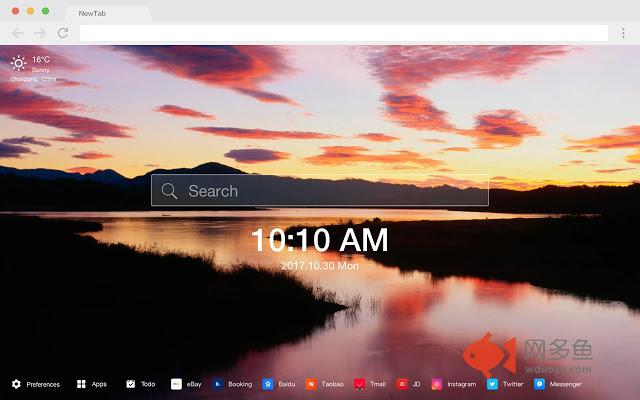
Task: Open Preferences gear icon
Action: click(x=16, y=384)
